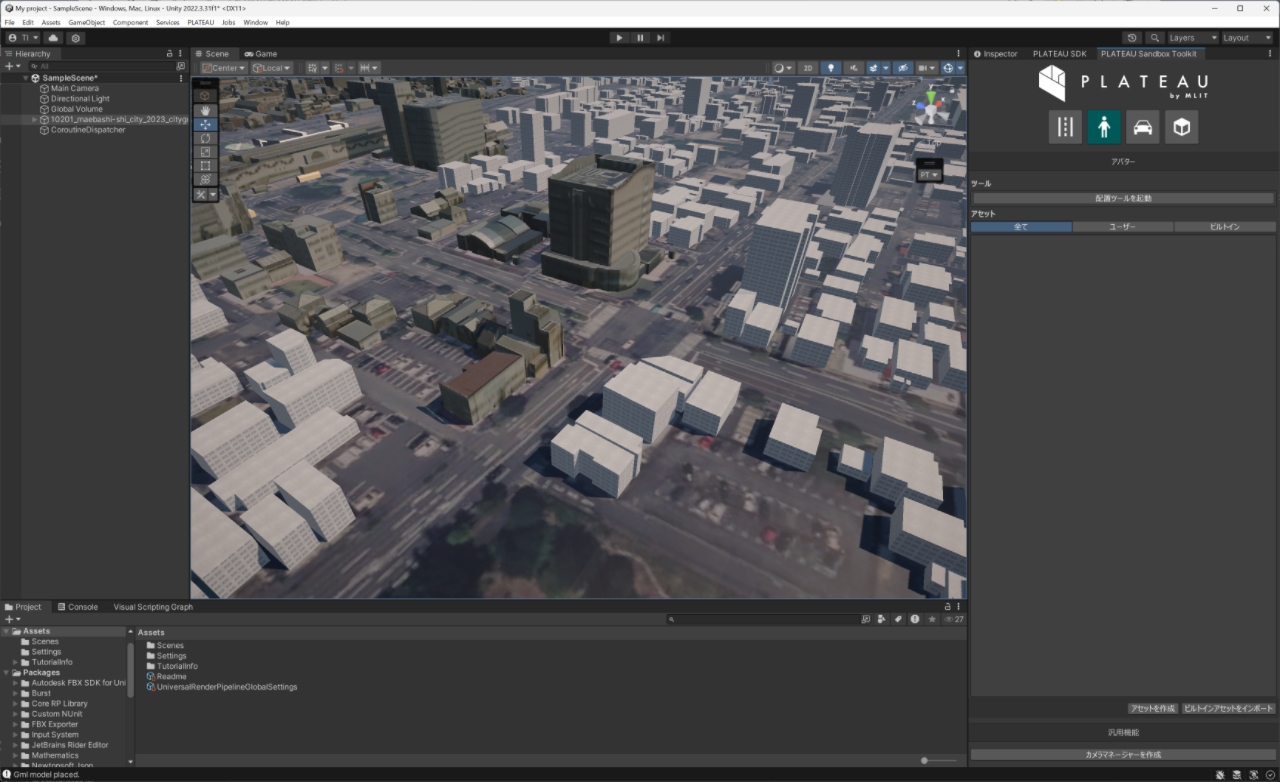
Task: Open the Center pivot dropdown
Action: (224, 68)
